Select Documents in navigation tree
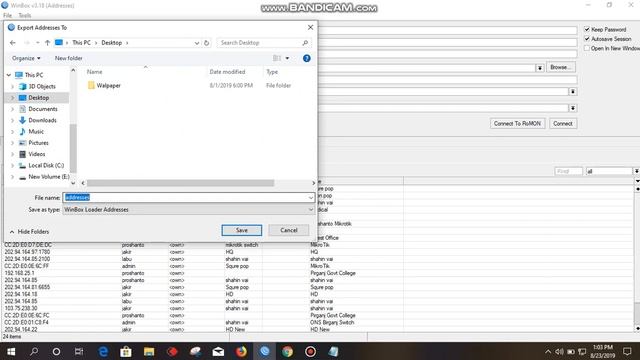 [x=43, y=109]
